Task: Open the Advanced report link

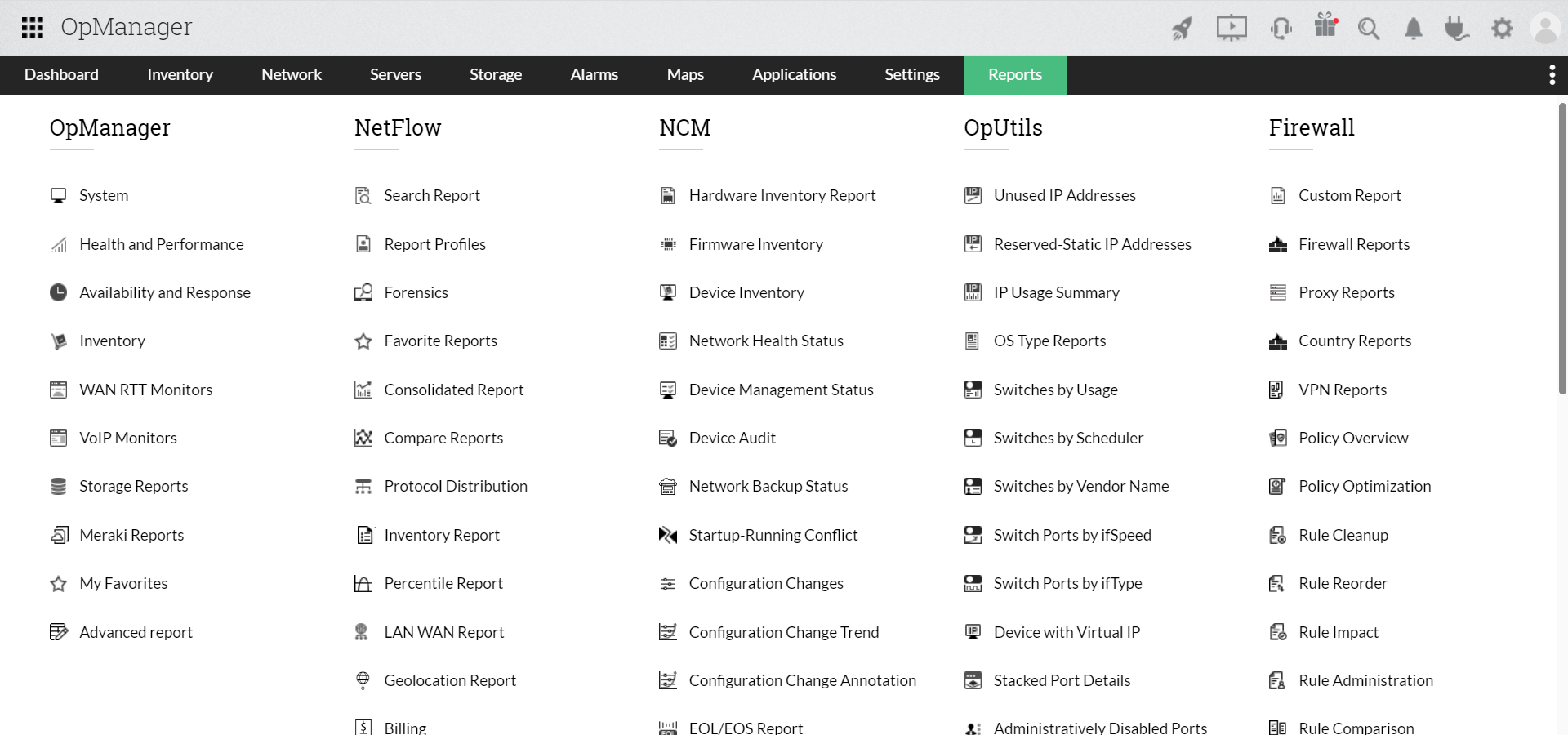Action: tap(136, 632)
